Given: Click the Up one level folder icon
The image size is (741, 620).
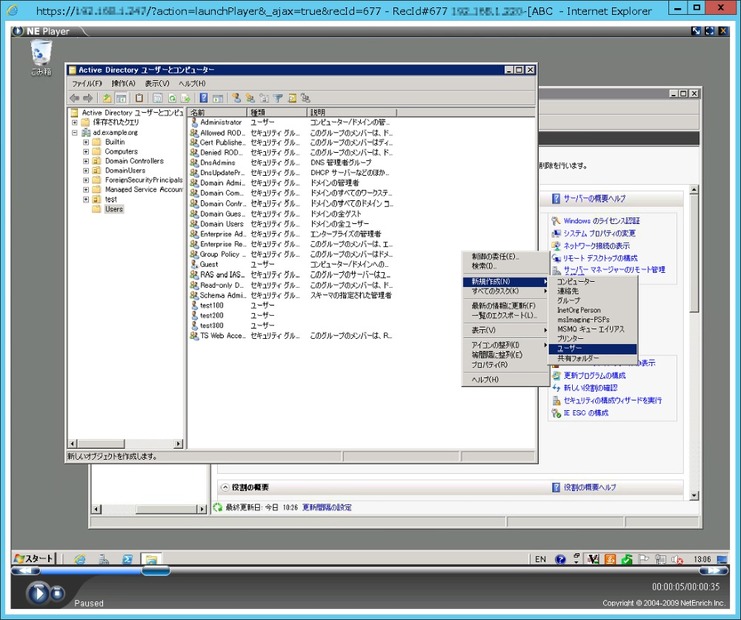Looking at the screenshot, I should pyautogui.click(x=107, y=98).
